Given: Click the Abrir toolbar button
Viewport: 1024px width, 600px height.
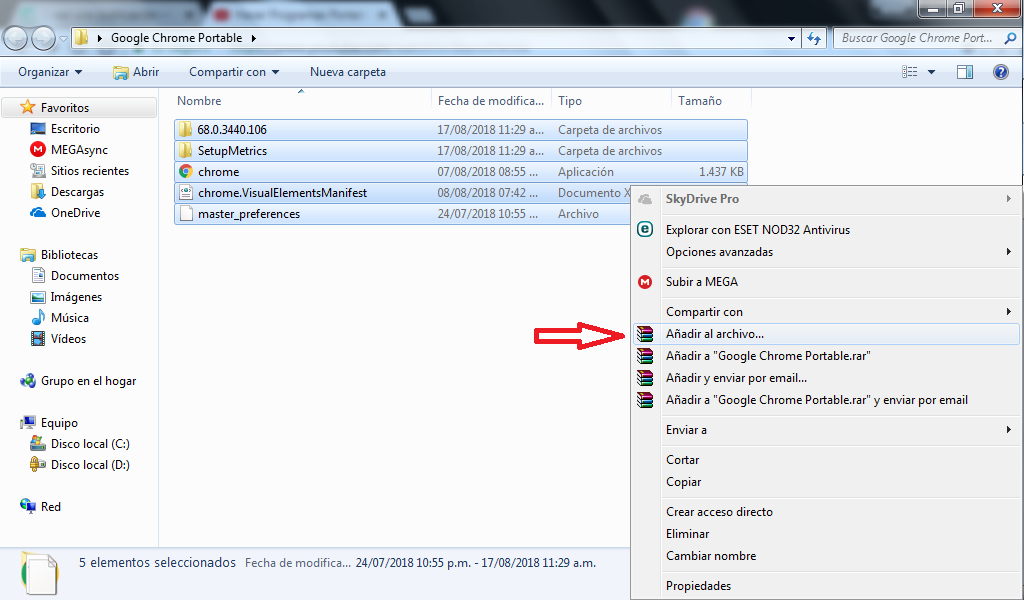Looking at the screenshot, I should [136, 72].
